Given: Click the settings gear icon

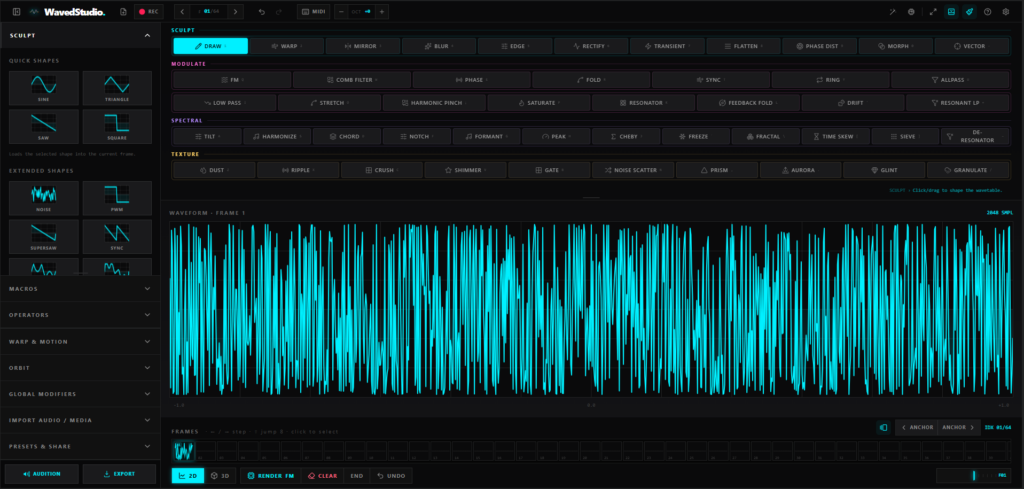Looking at the screenshot, I should coord(1006,12).
